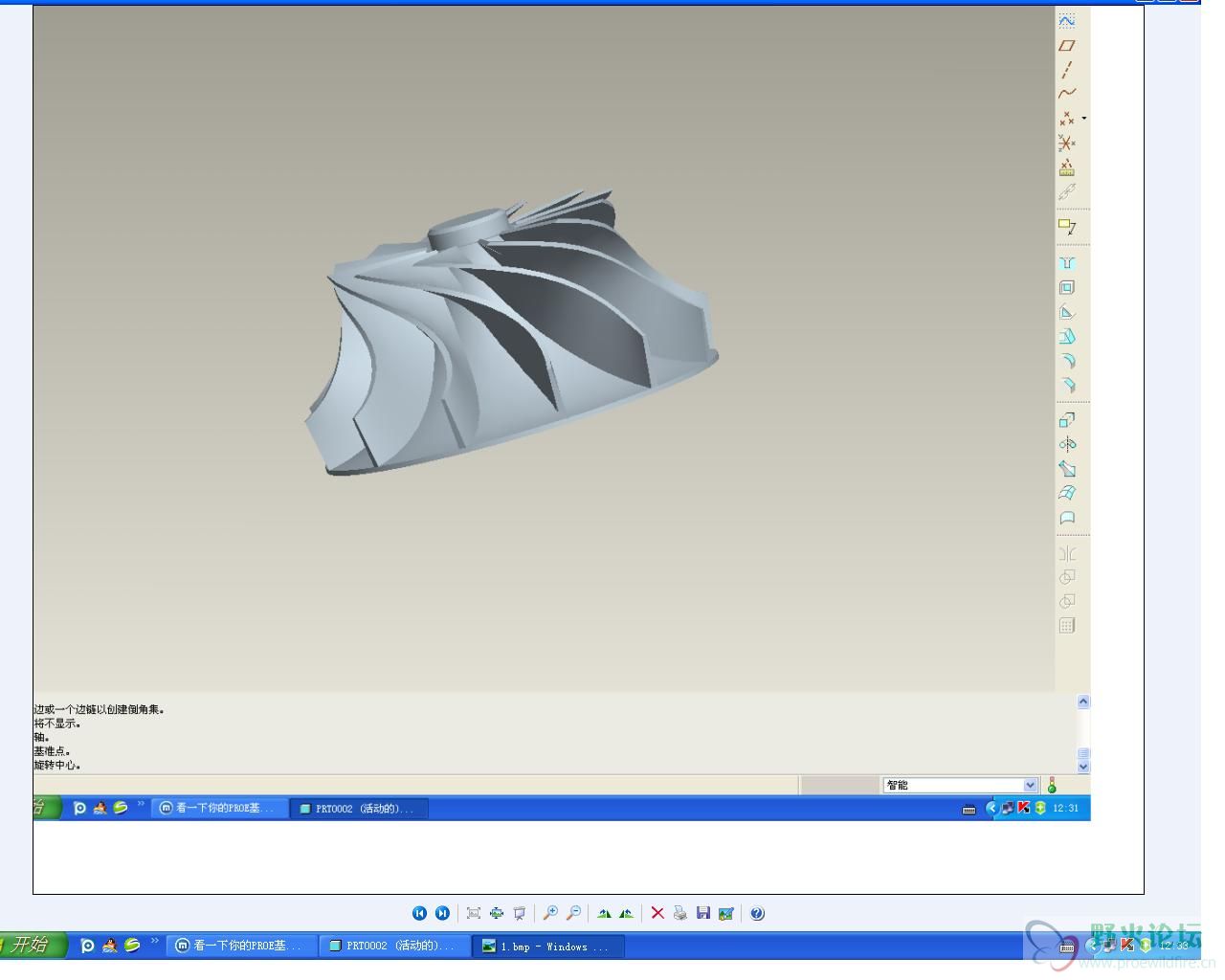Select the Boundary Blend tool
The width and height of the screenshot is (1225, 980).
pos(1067,493)
